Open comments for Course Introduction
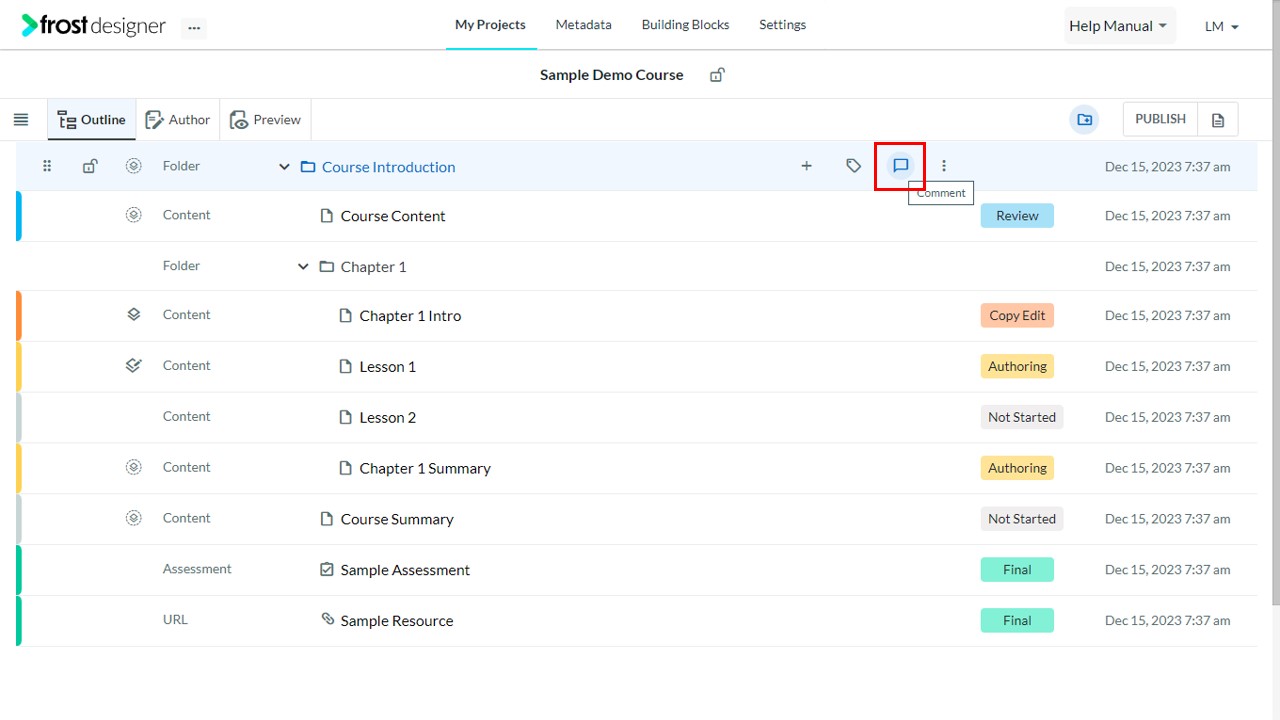 (x=900, y=166)
